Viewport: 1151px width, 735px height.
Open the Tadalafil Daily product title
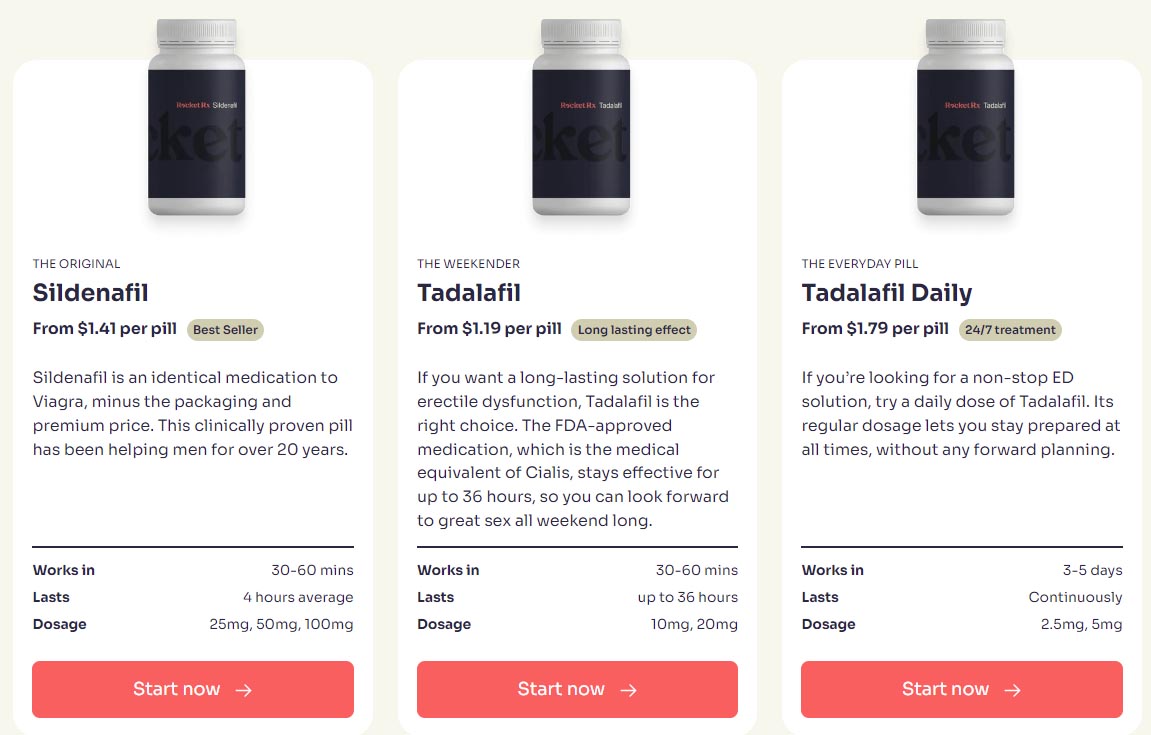[887, 292]
